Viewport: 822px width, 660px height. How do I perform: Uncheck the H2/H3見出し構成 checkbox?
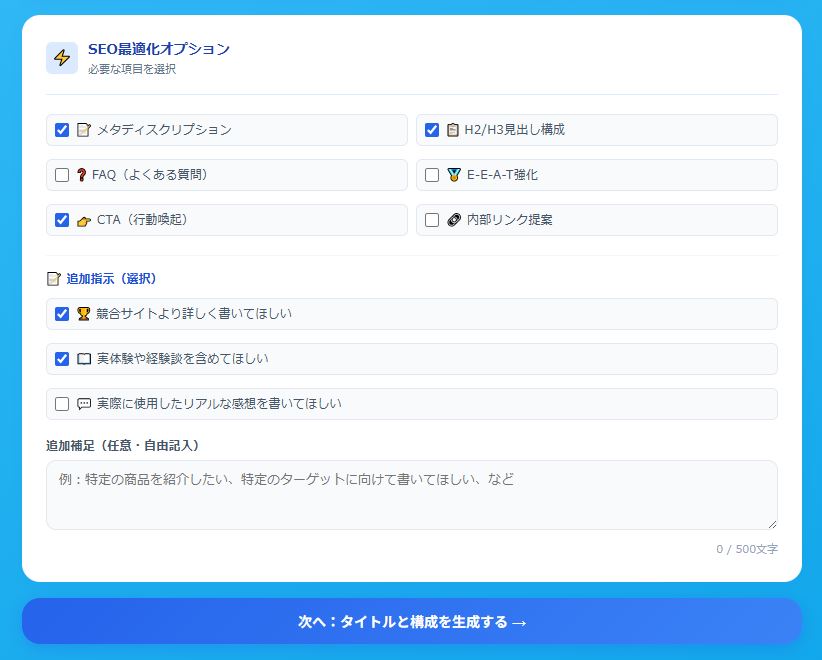pyautogui.click(x=432, y=130)
